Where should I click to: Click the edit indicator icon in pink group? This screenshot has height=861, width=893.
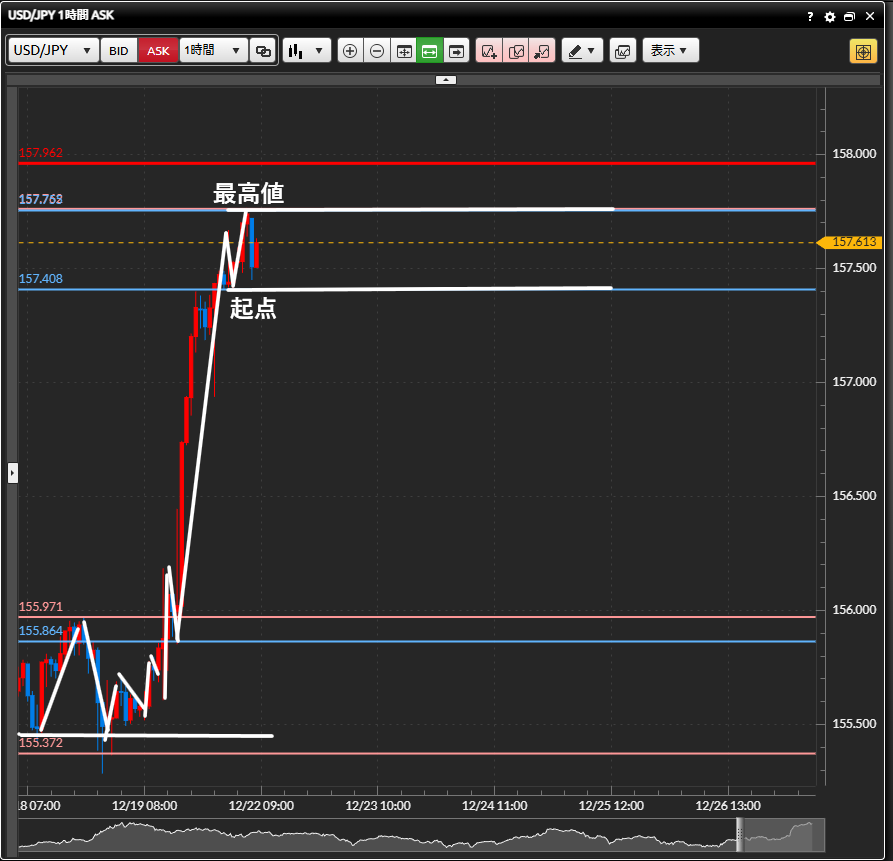pos(516,51)
